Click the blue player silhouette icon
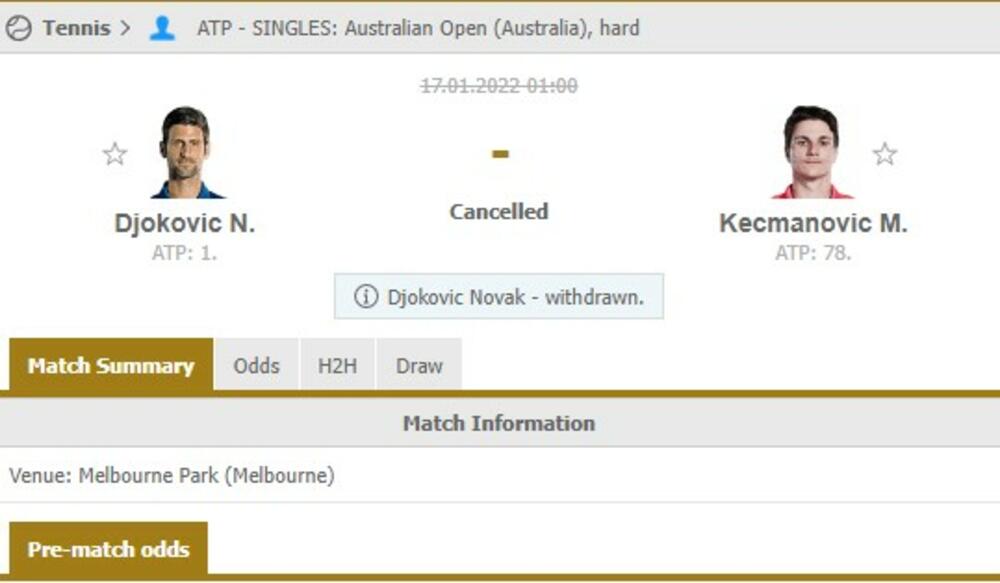1000x583 pixels. tap(162, 28)
